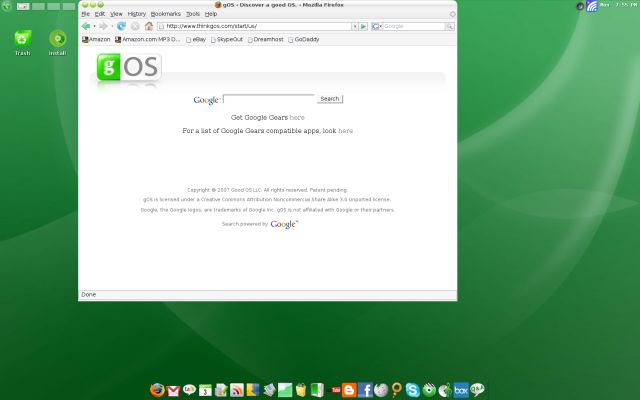Open the SkypeOut bookmark
The height and width of the screenshot is (400, 640).
[227, 40]
